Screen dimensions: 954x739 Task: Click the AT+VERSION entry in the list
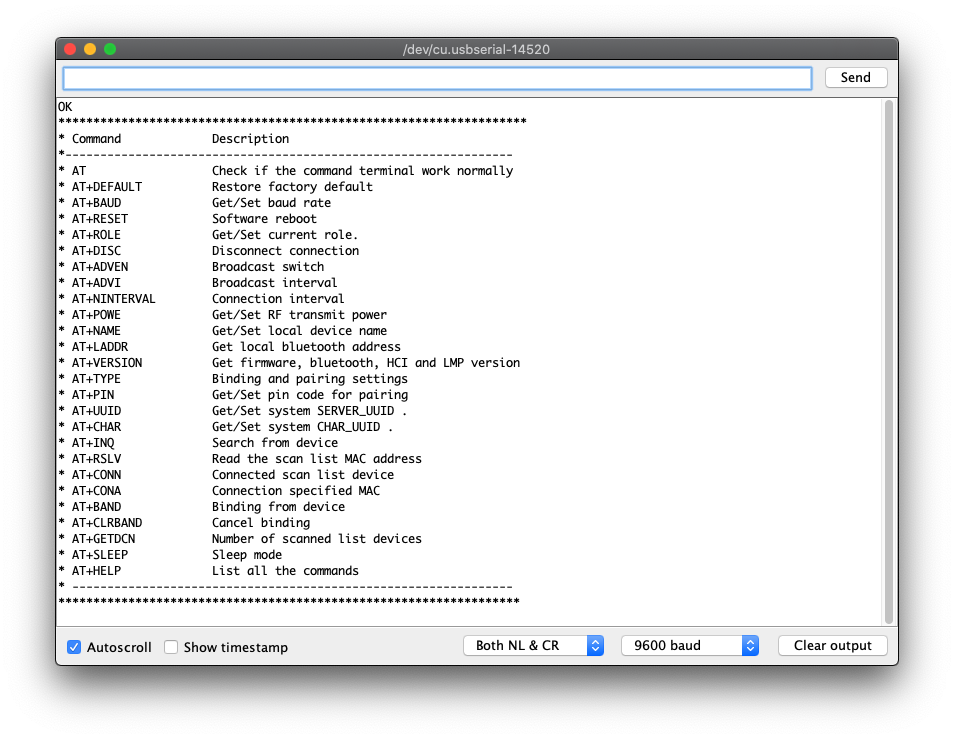click(106, 363)
